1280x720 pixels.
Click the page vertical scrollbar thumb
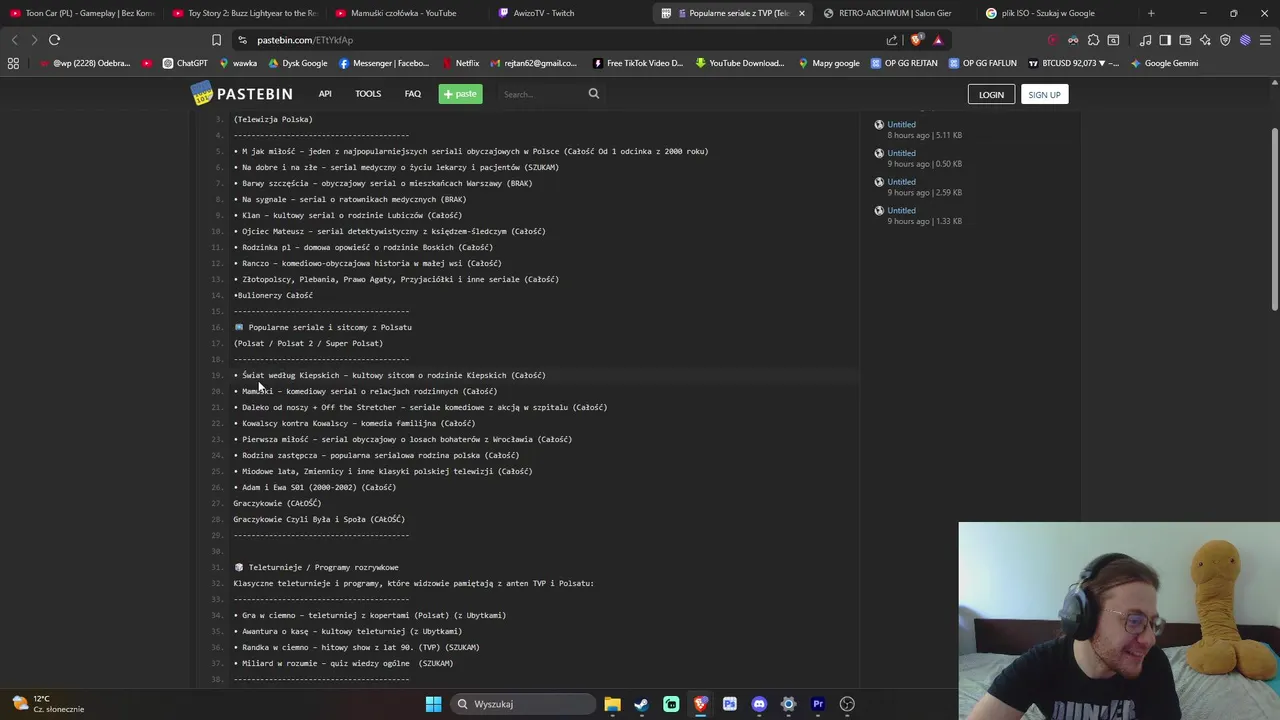(x=1274, y=220)
